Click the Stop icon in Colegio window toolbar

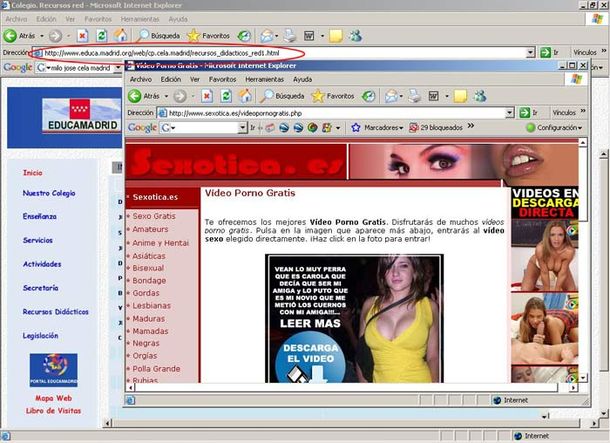82,36
